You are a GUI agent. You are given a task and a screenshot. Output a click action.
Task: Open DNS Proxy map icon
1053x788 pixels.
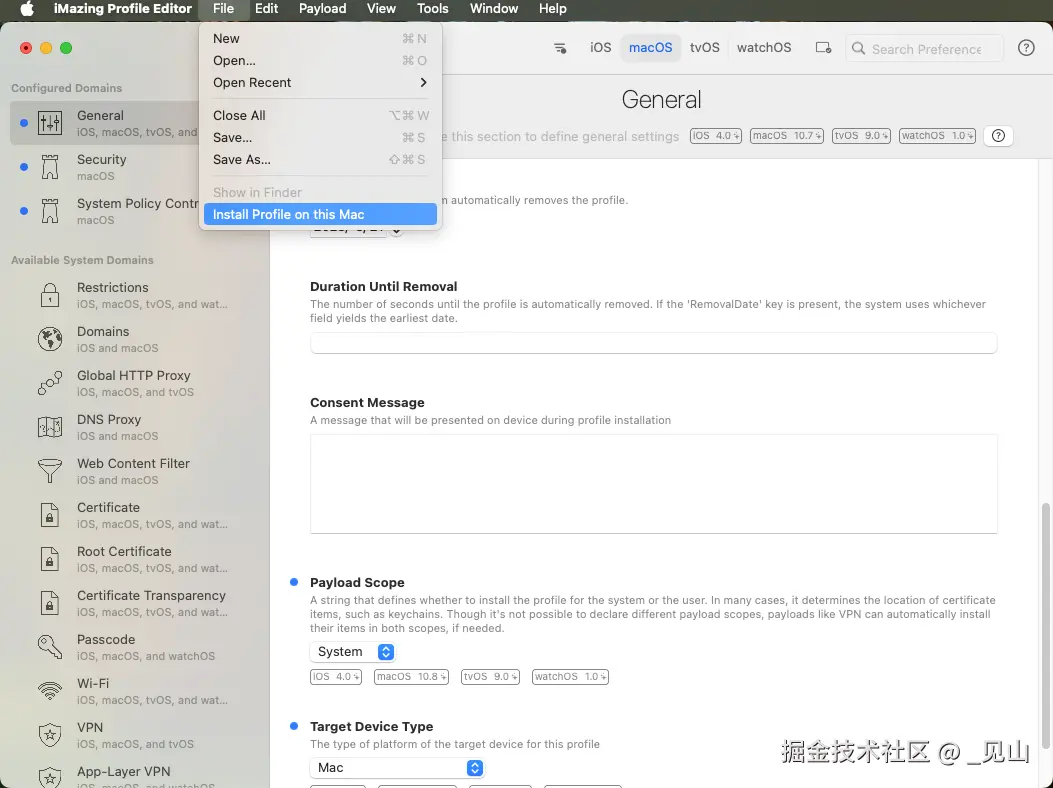pyautogui.click(x=50, y=427)
